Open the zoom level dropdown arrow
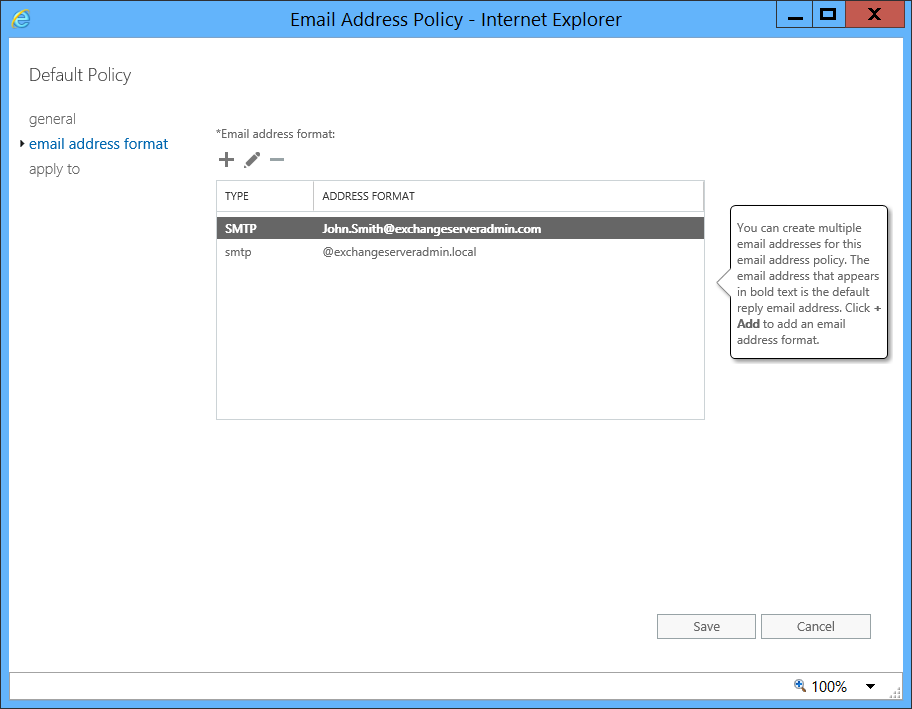The width and height of the screenshot is (912, 709). [x=870, y=686]
